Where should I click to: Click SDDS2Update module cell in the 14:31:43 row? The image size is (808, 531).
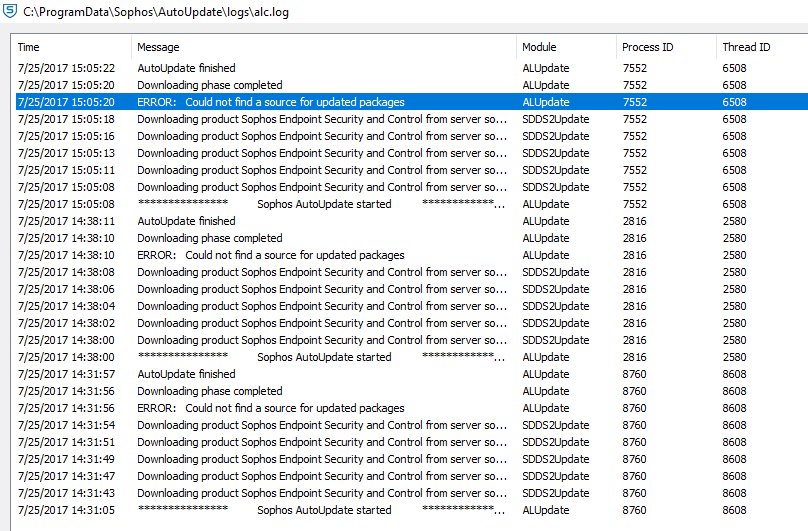click(556, 493)
